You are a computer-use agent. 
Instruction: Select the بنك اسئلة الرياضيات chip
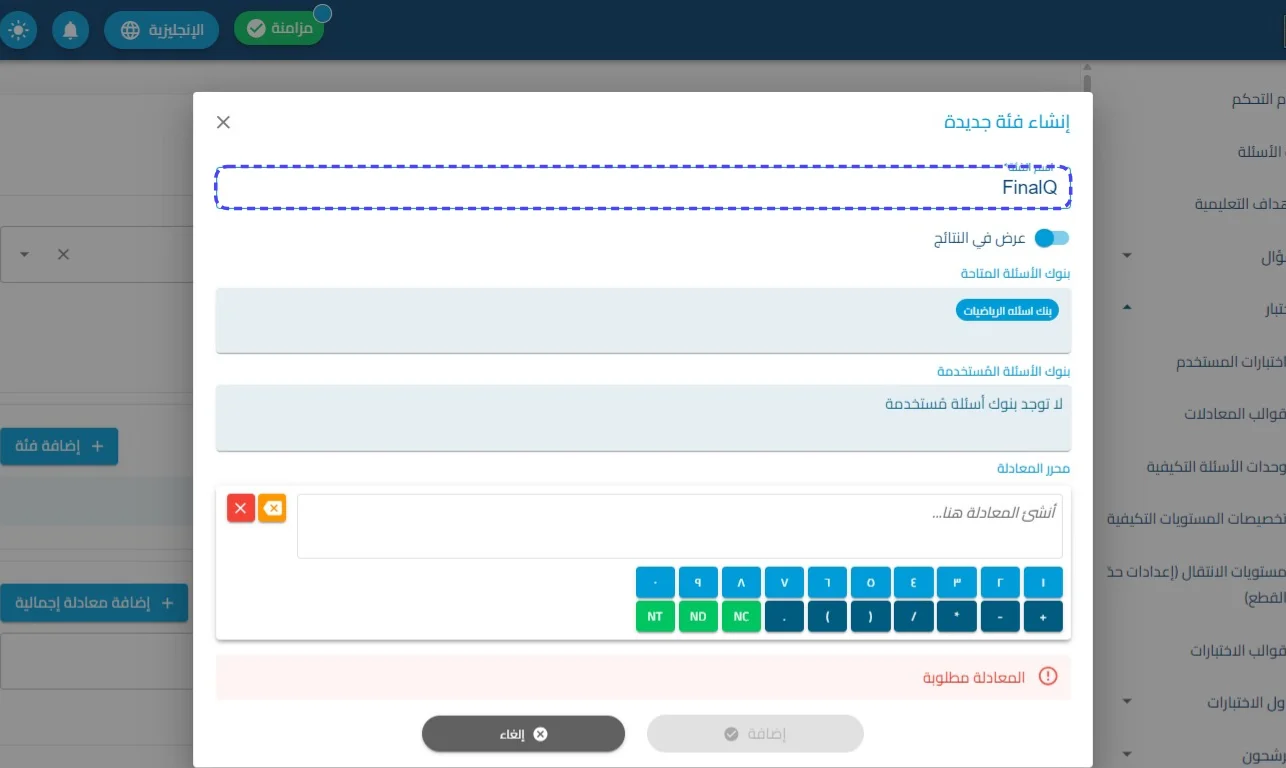point(1007,310)
